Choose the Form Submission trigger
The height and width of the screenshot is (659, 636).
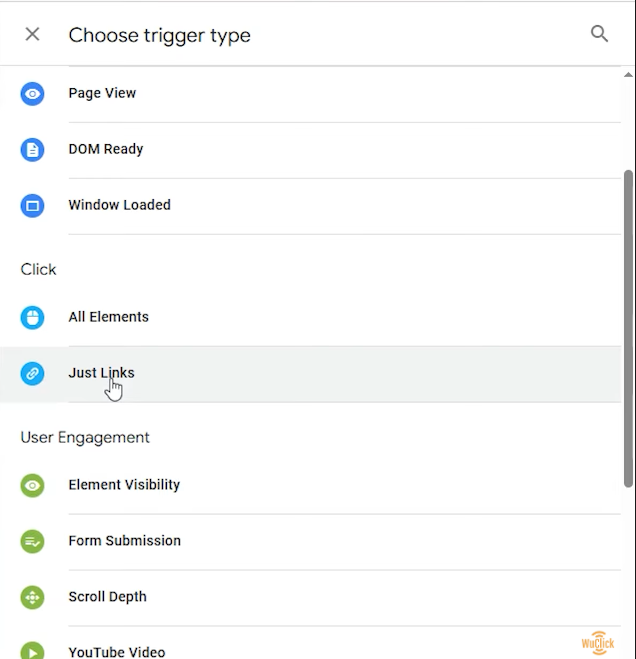(x=311, y=542)
